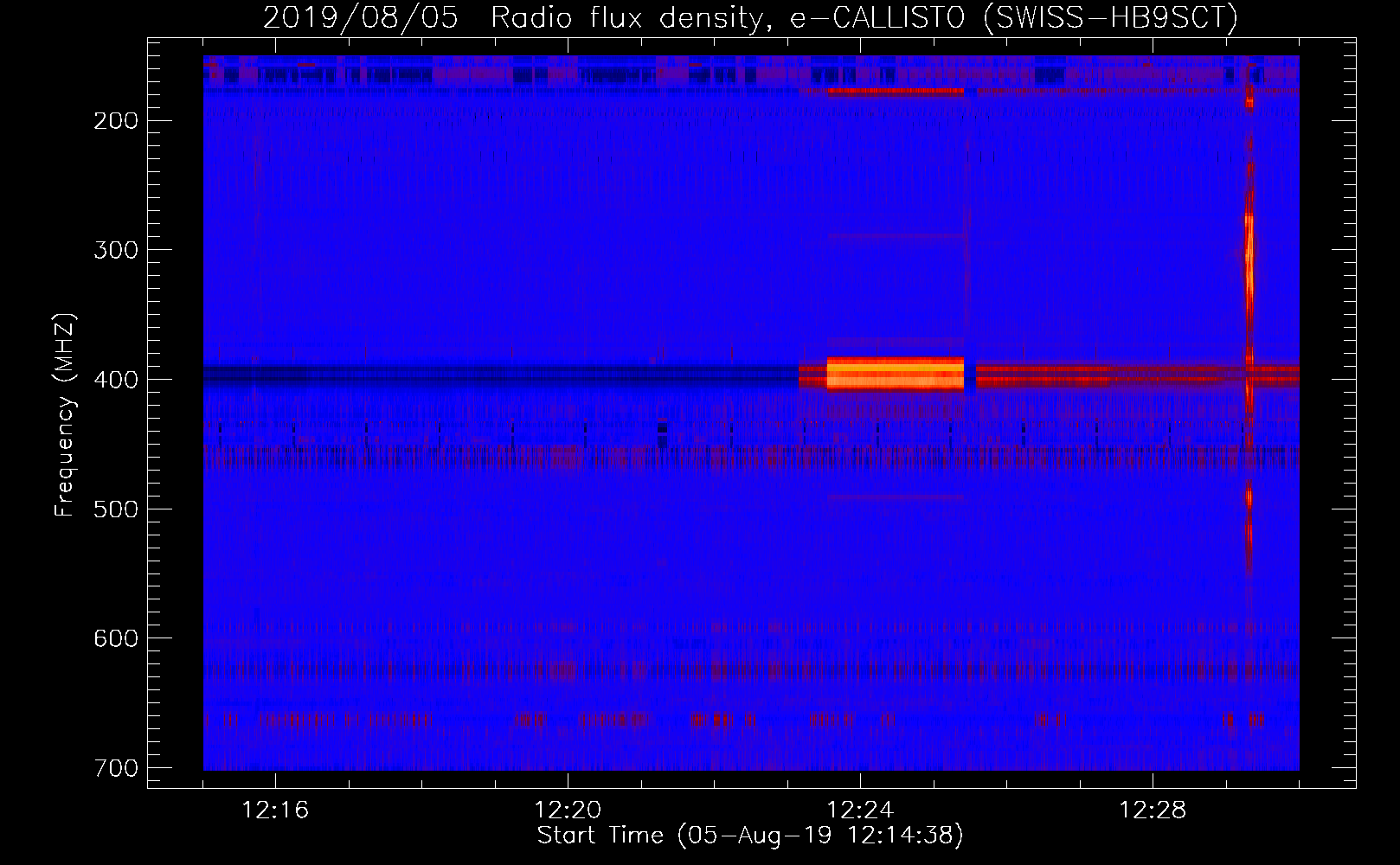The width and height of the screenshot is (1400, 865).
Task: Click the 12:16 time tick label
Action: click(275, 811)
